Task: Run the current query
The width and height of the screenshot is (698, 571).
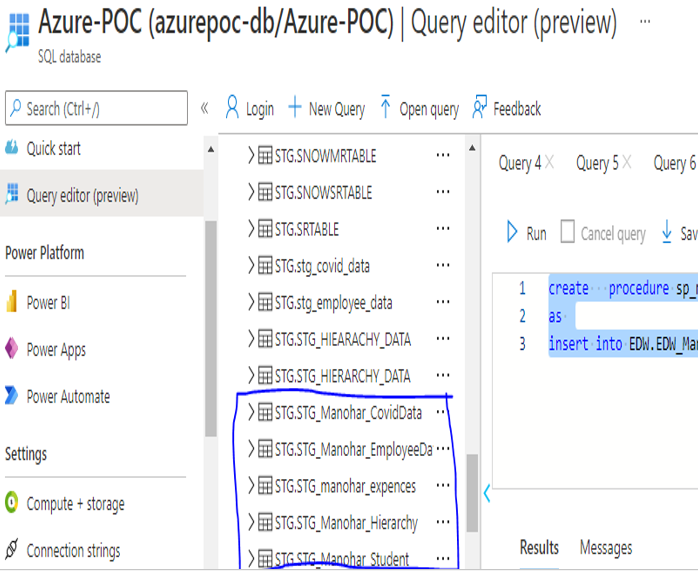Action: pyautogui.click(x=527, y=233)
